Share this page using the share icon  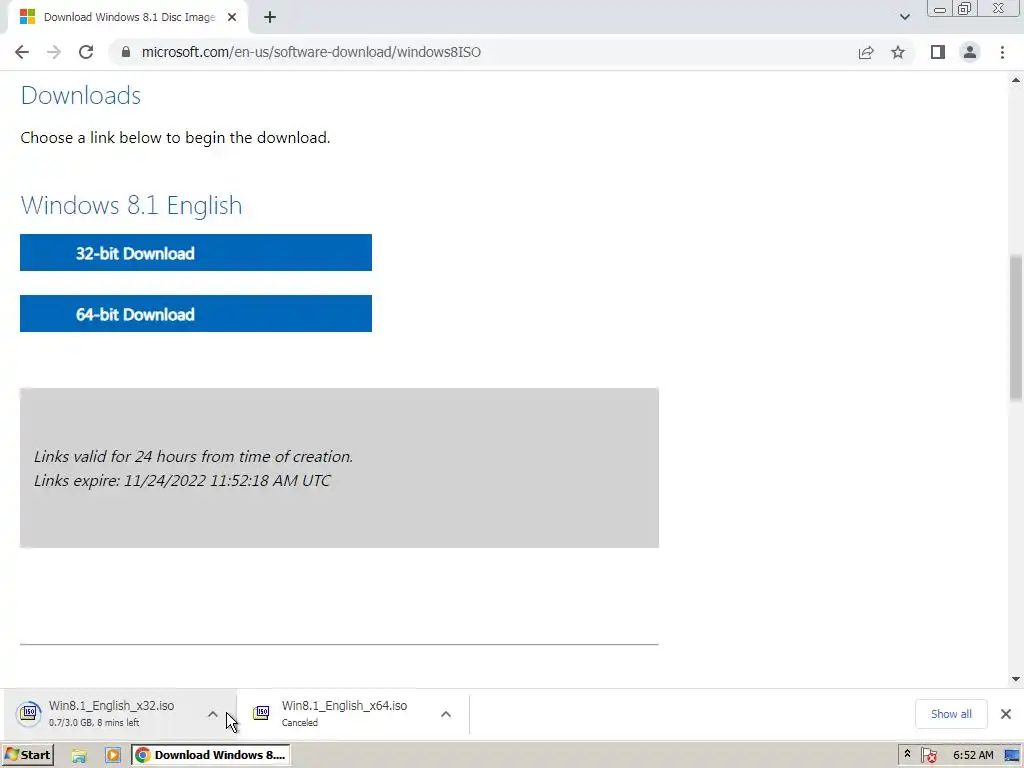(866, 52)
